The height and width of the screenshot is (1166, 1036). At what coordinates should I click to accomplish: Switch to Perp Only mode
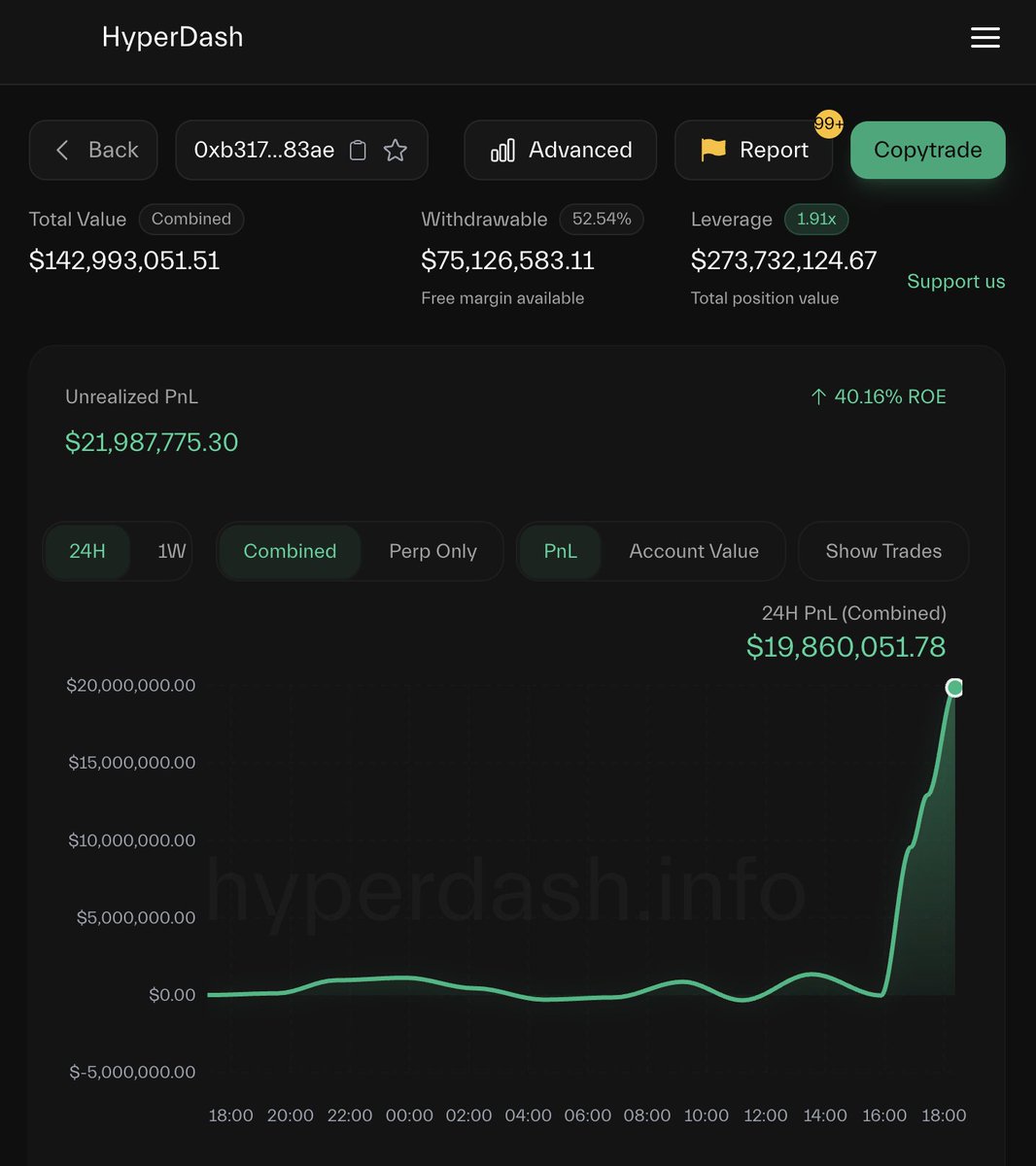(x=432, y=551)
